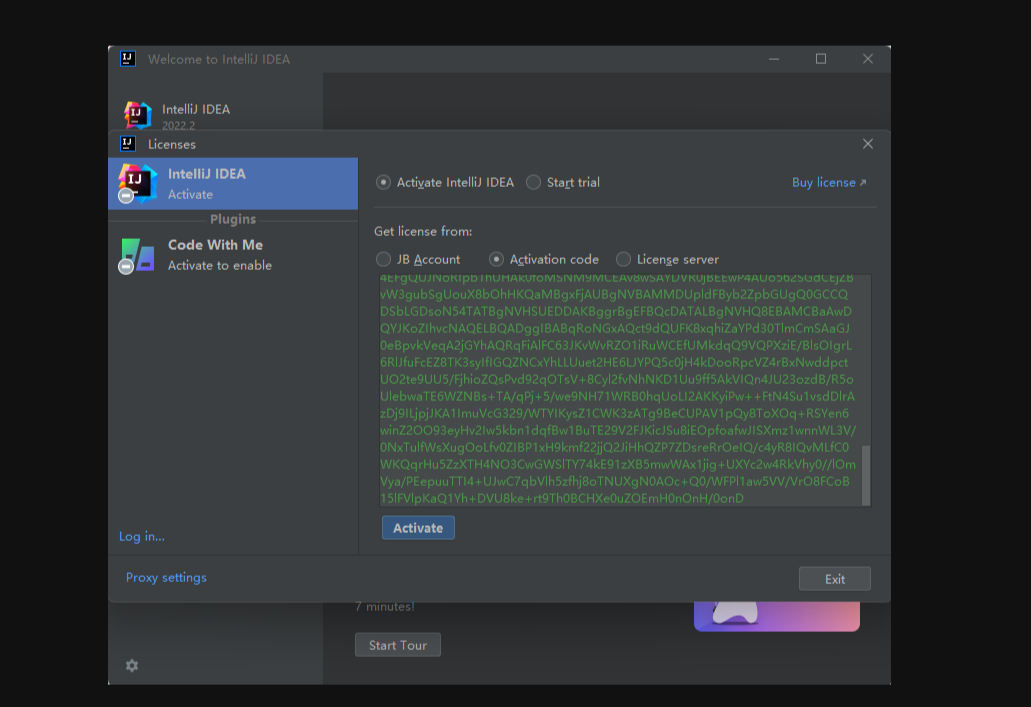This screenshot has width=1031, height=707.
Task: Close the Welcome to IntelliJ IDEA window
Action: [868, 59]
